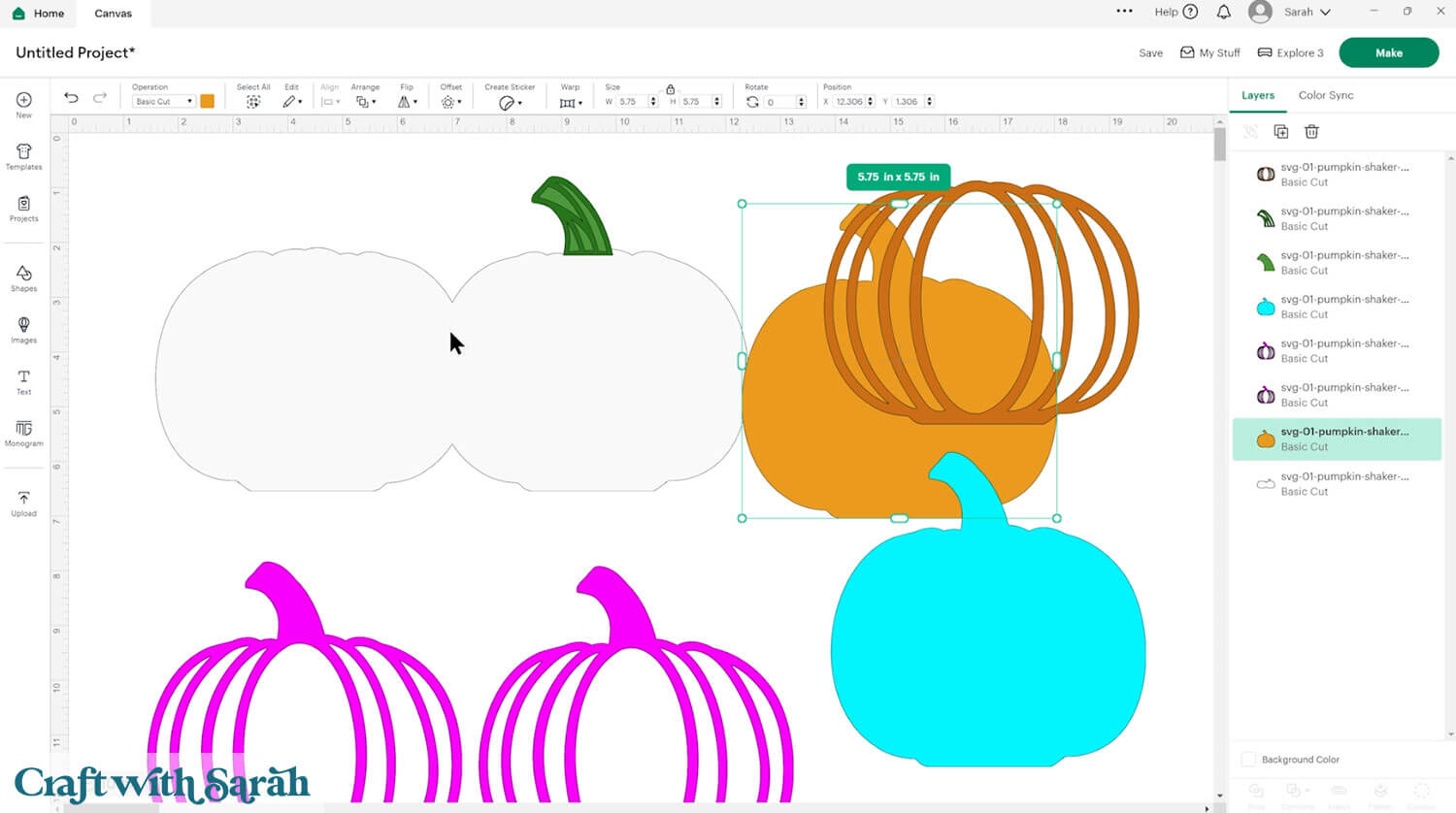This screenshot has width=1456, height=813.
Task: Click the height size input field
Action: (x=695, y=101)
